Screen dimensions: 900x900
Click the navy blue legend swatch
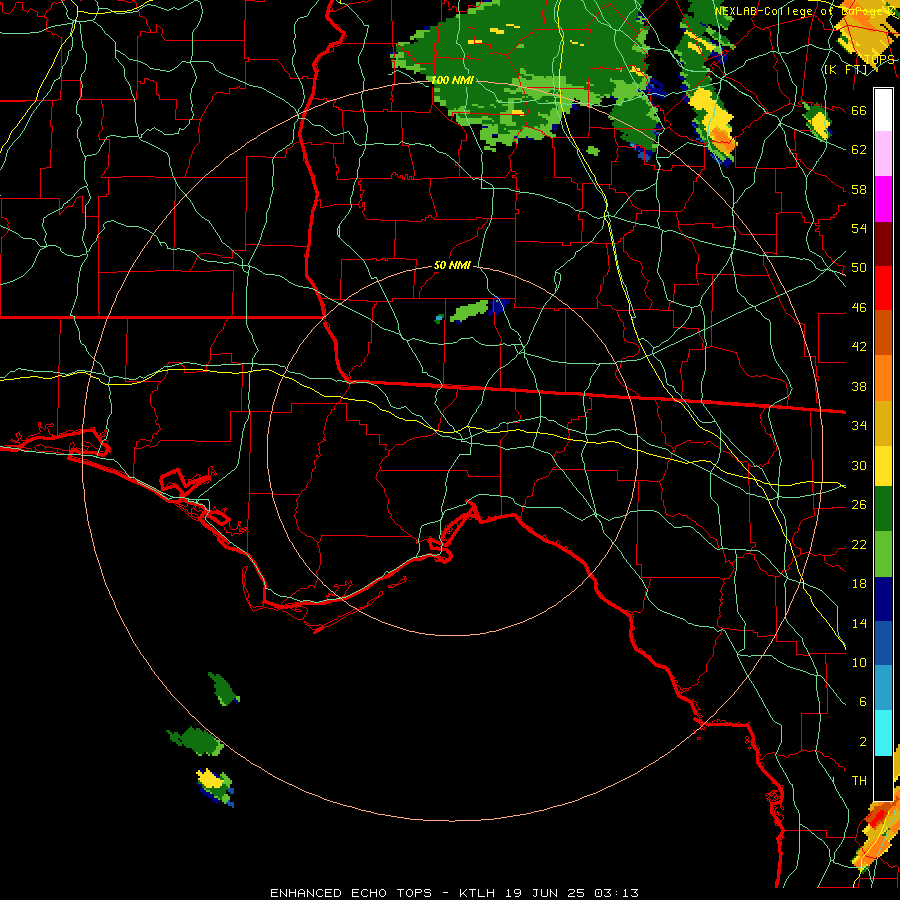coord(883,599)
